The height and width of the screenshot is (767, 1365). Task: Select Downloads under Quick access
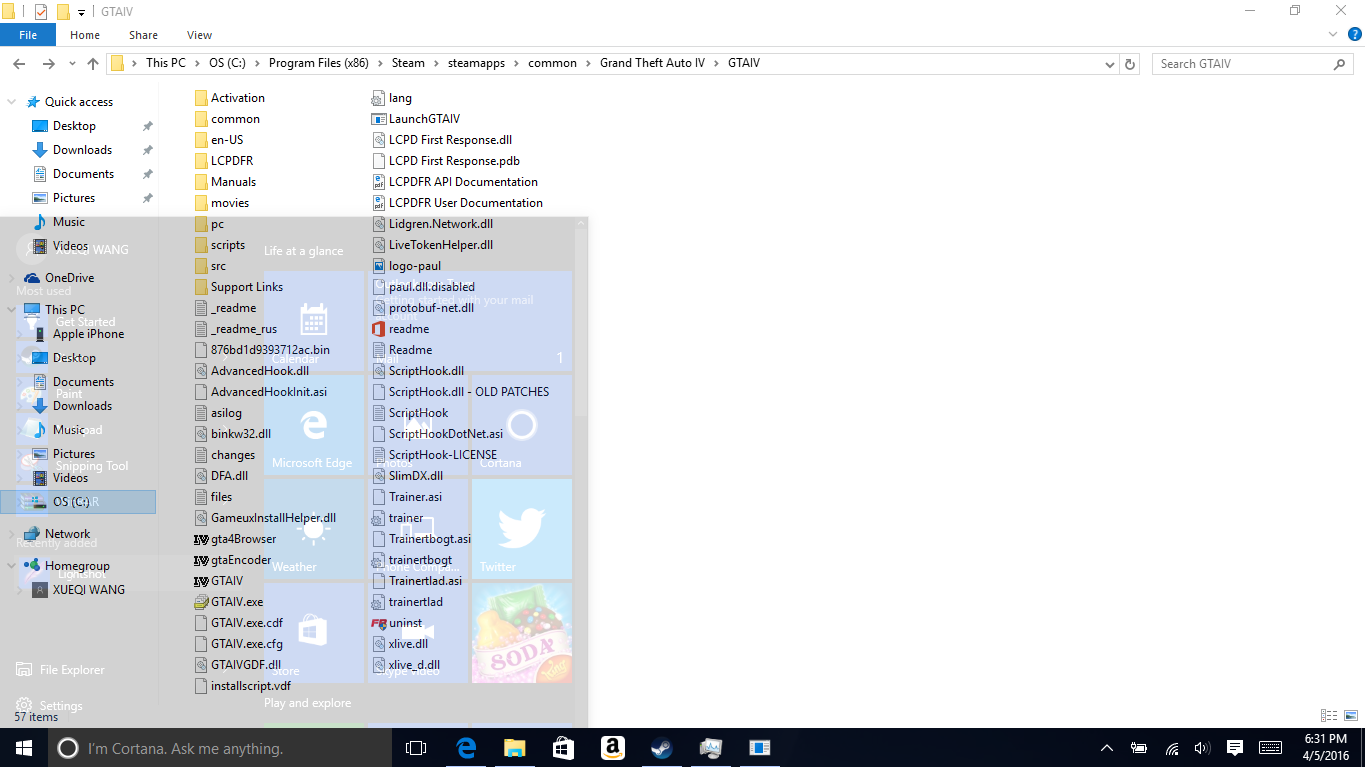[x=82, y=150]
